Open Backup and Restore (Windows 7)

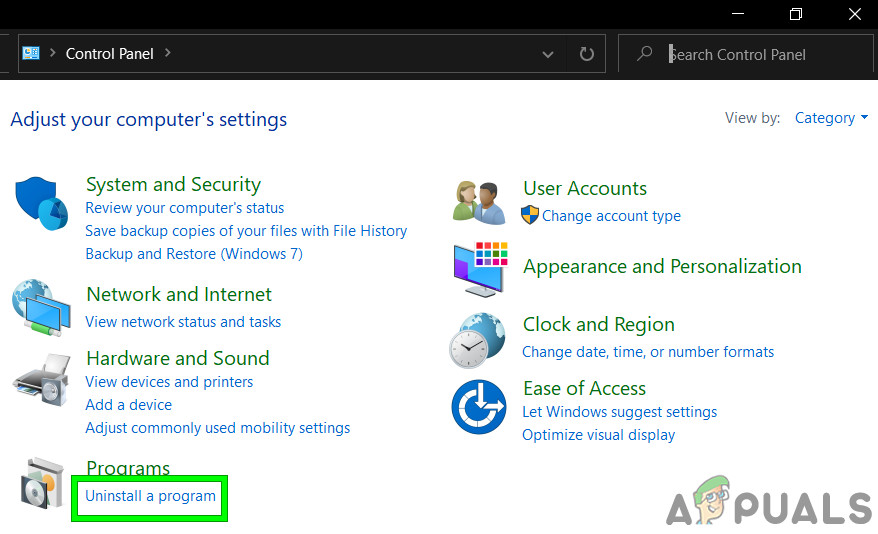(x=194, y=254)
